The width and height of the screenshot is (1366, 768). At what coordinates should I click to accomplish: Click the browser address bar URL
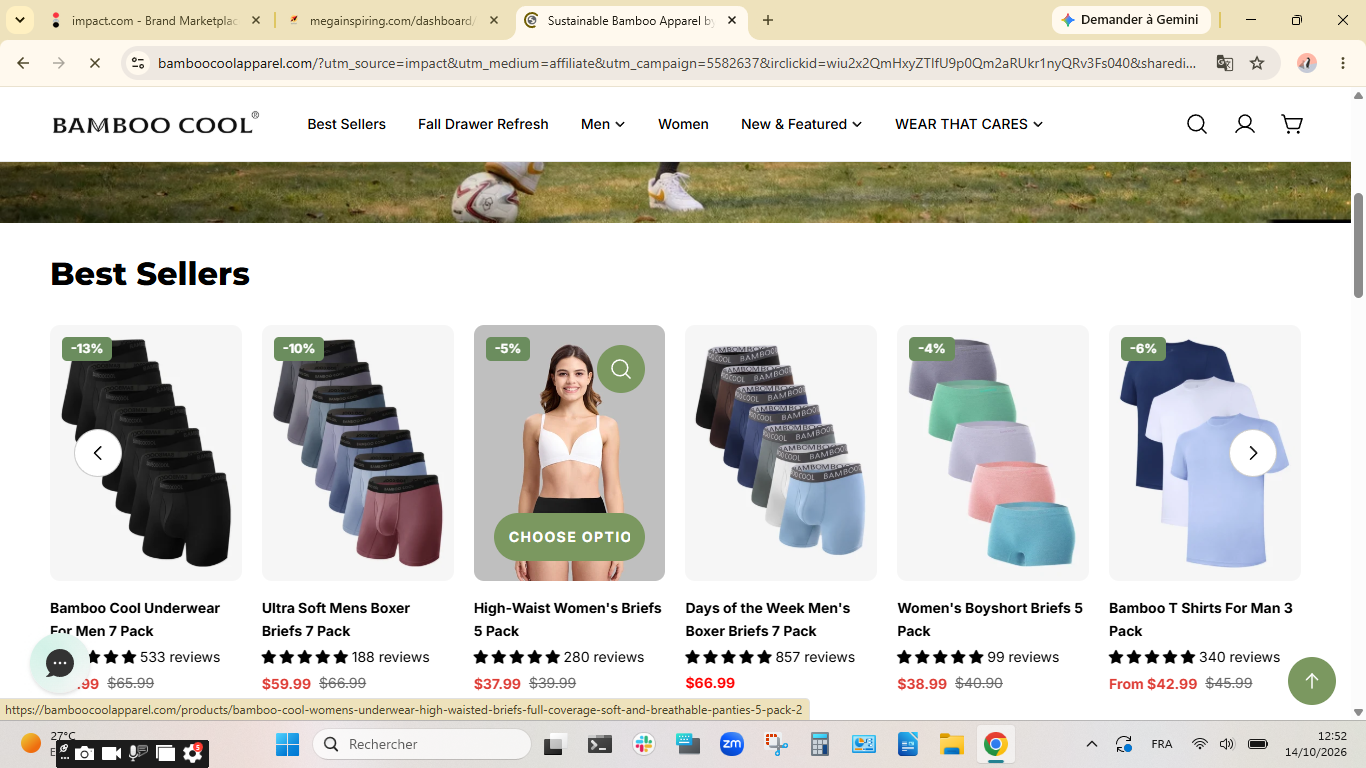[677, 63]
